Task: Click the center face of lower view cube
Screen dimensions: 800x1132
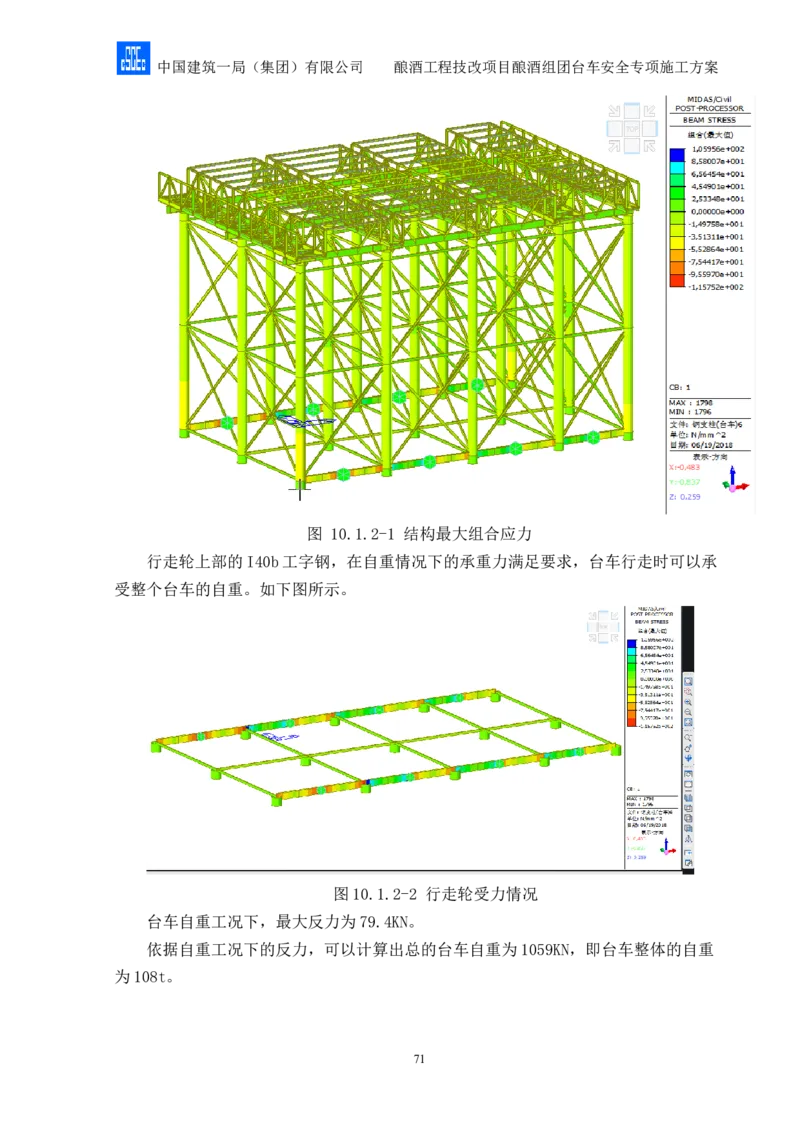Action: pos(603,627)
